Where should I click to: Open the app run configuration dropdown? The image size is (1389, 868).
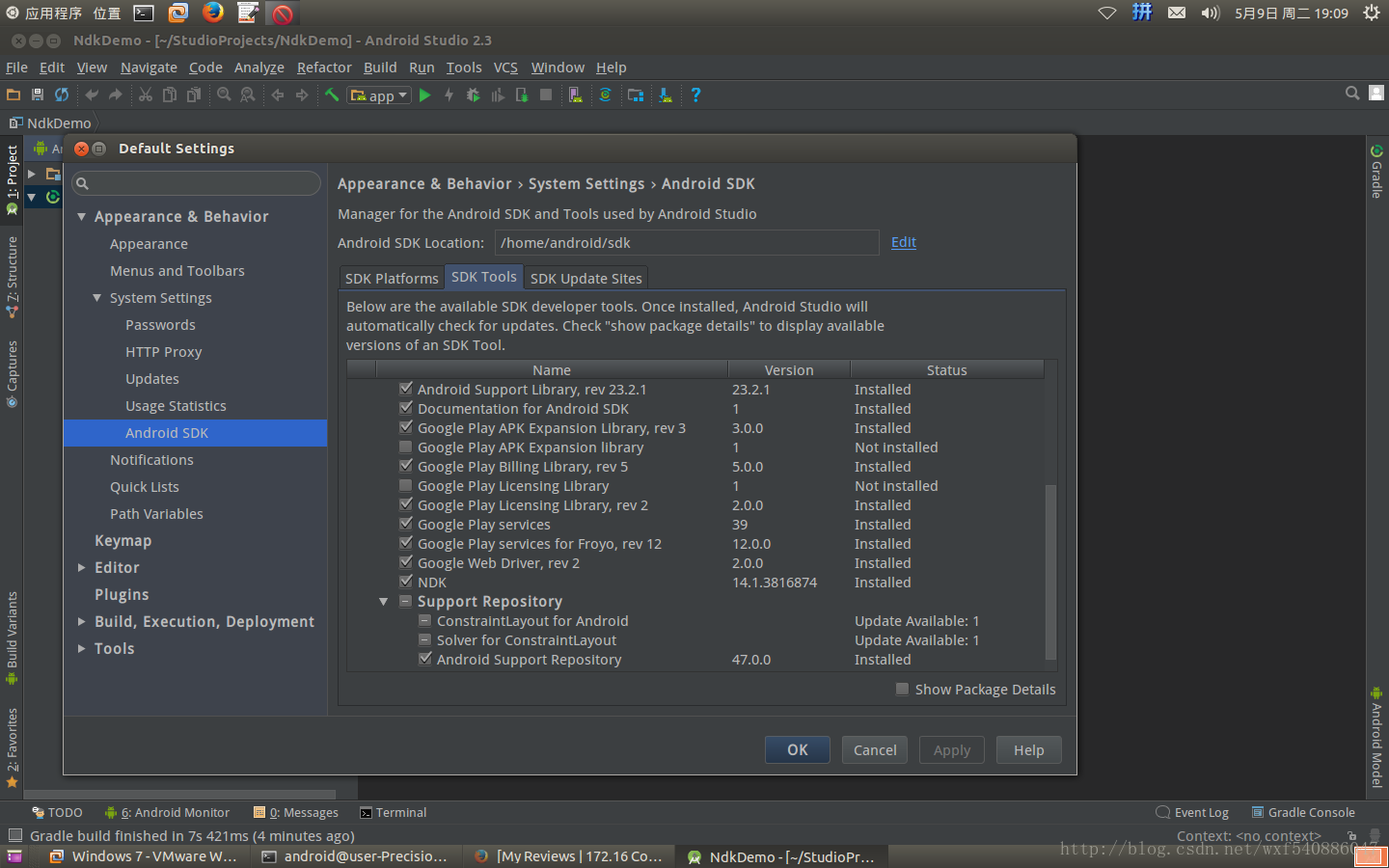380,95
